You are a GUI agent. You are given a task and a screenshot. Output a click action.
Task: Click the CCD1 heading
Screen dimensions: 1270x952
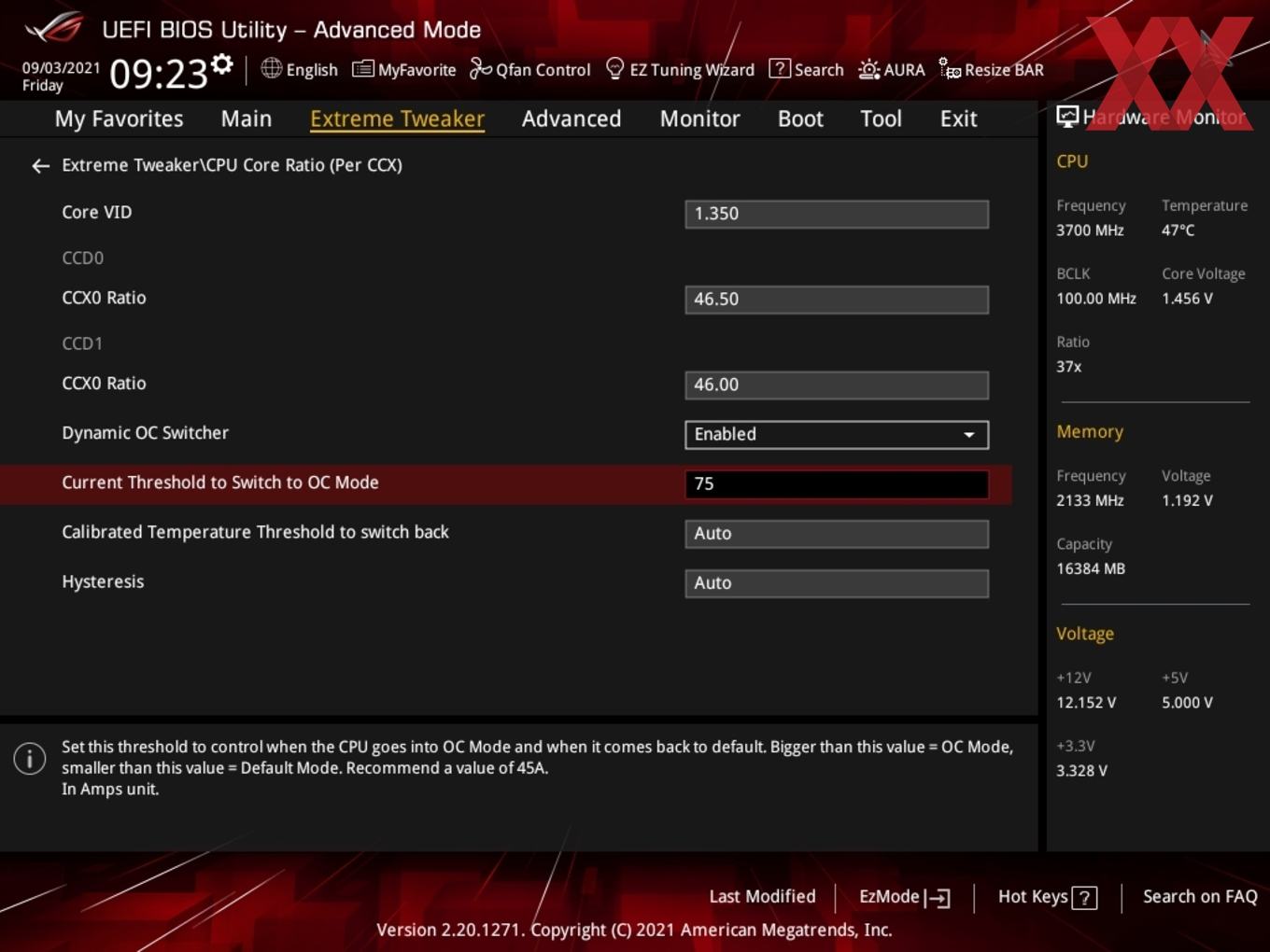(82, 343)
